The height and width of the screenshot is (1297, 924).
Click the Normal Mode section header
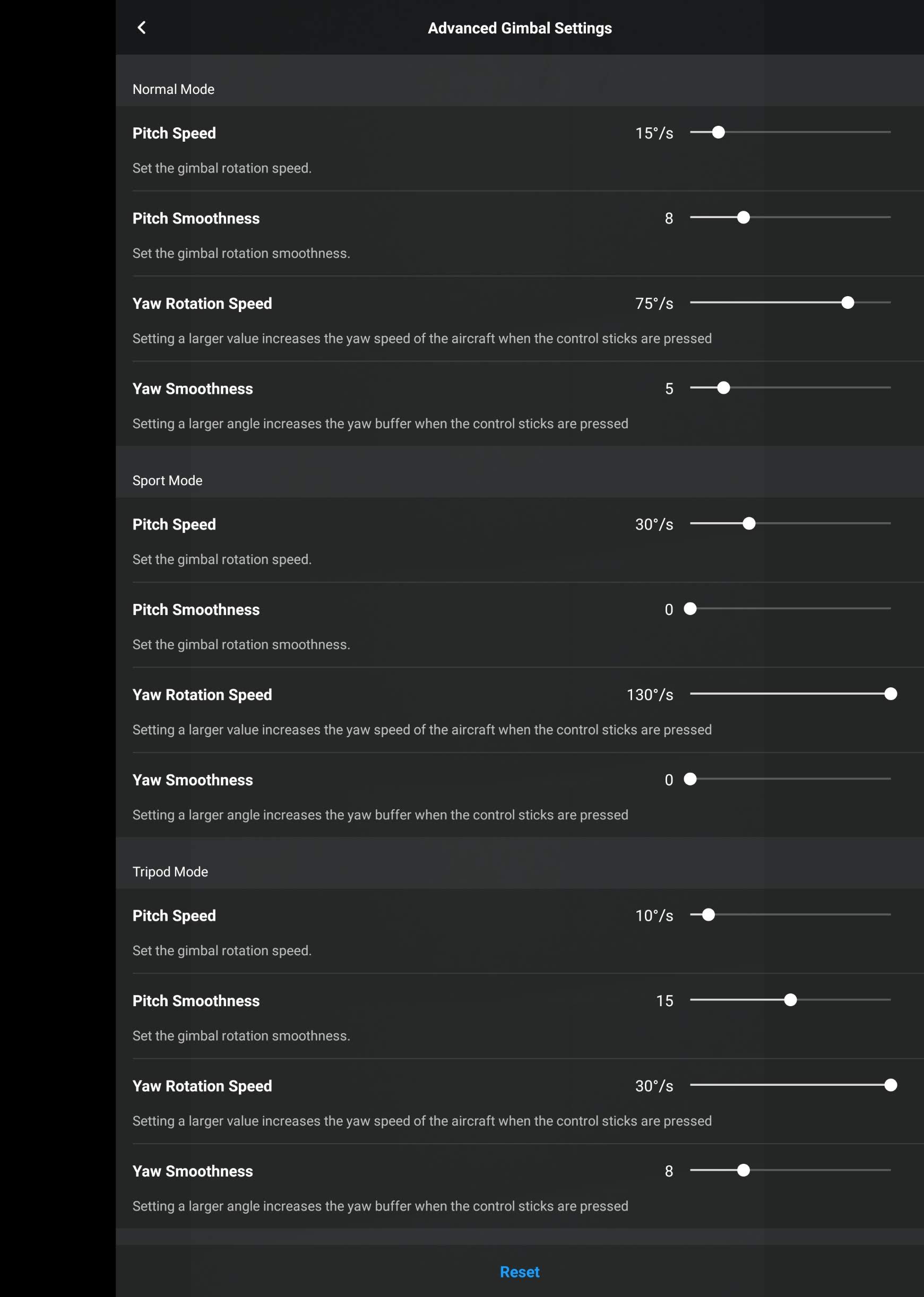(174, 89)
